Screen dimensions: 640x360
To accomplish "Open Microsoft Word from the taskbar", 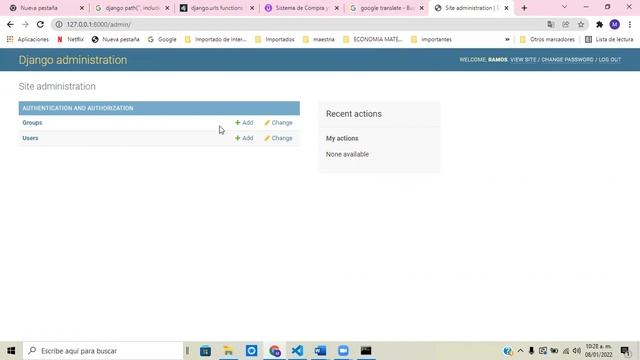I will [320, 351].
